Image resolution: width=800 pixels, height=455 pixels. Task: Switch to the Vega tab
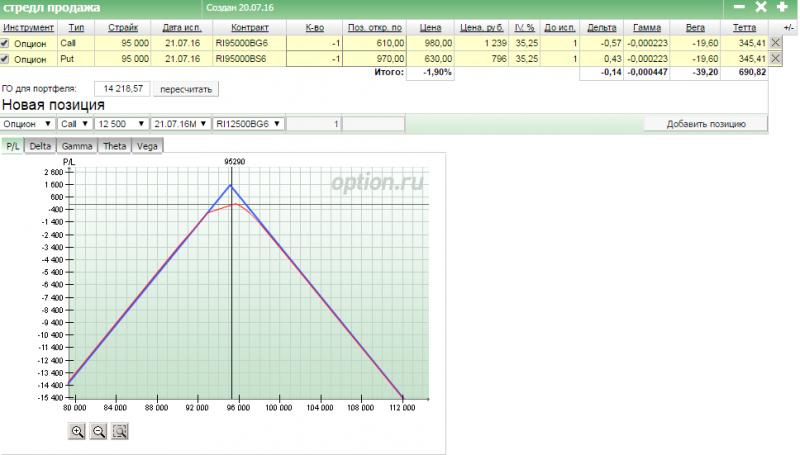pos(147,146)
